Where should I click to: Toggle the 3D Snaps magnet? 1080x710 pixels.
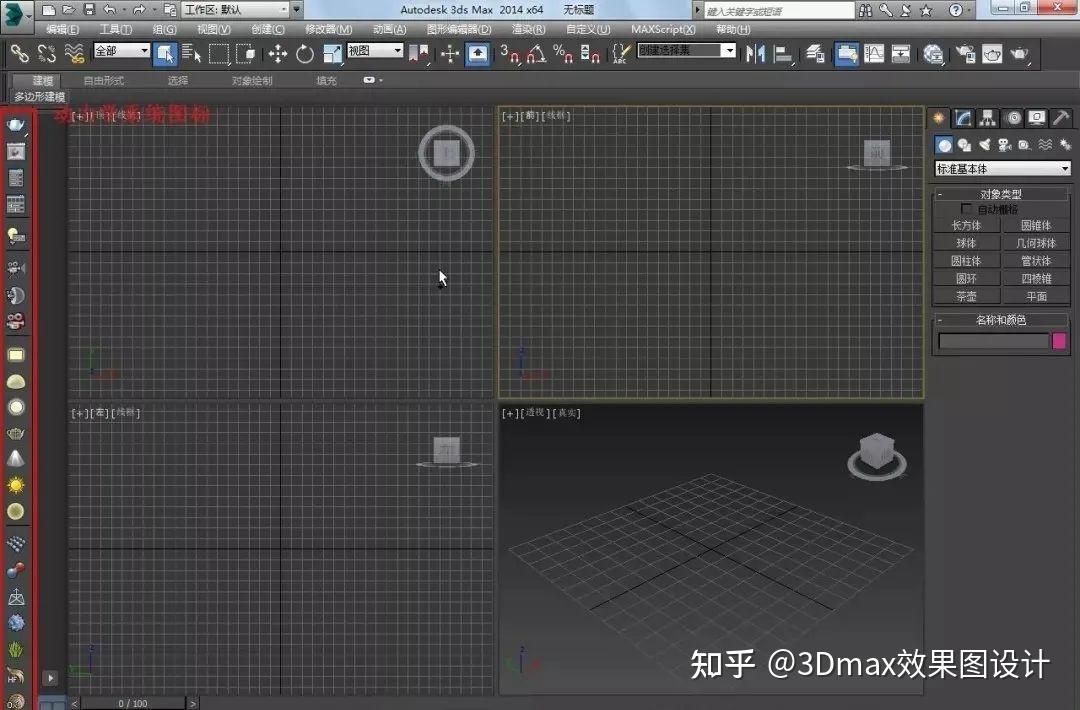[510, 53]
